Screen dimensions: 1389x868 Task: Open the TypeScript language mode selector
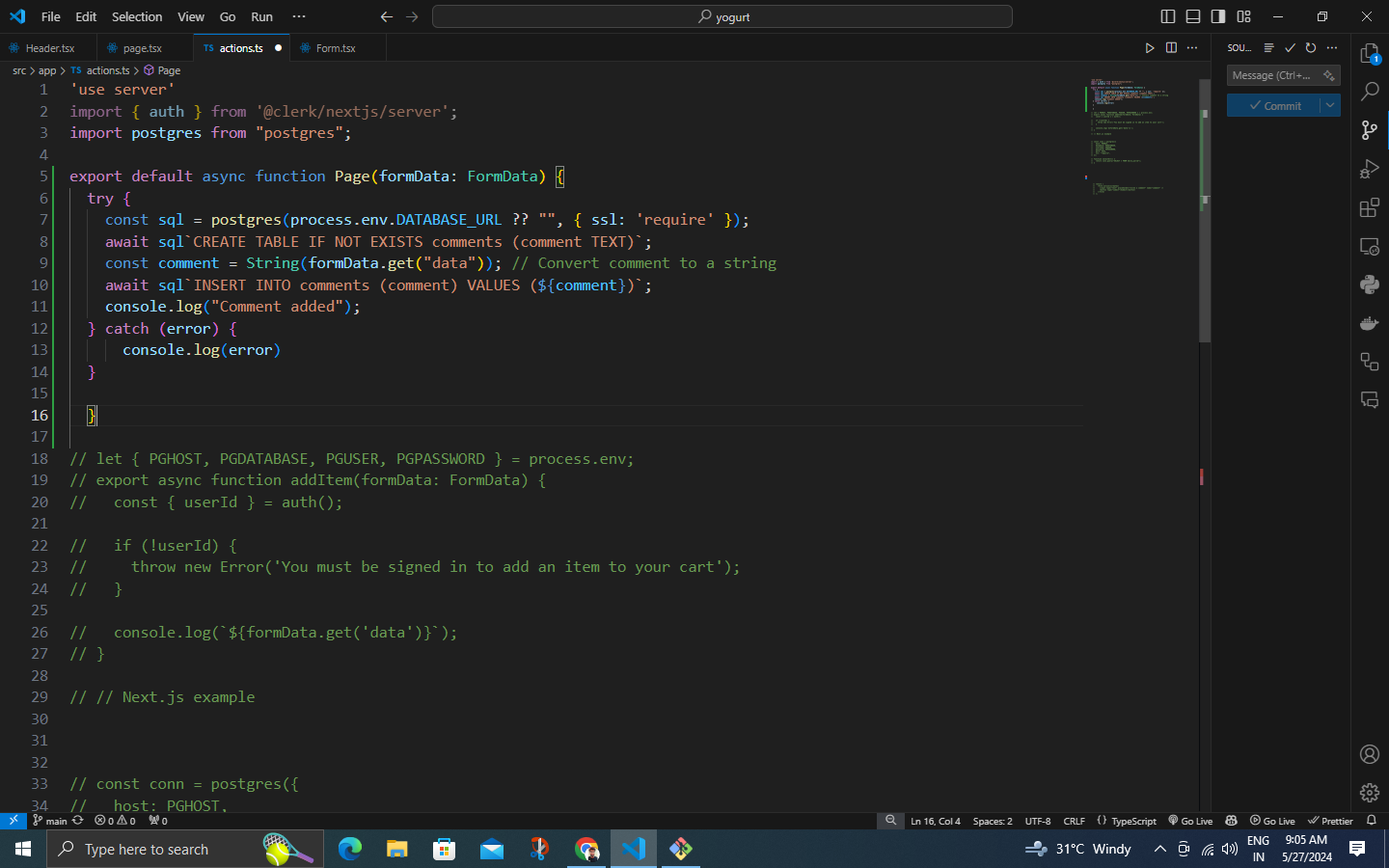click(1132, 821)
